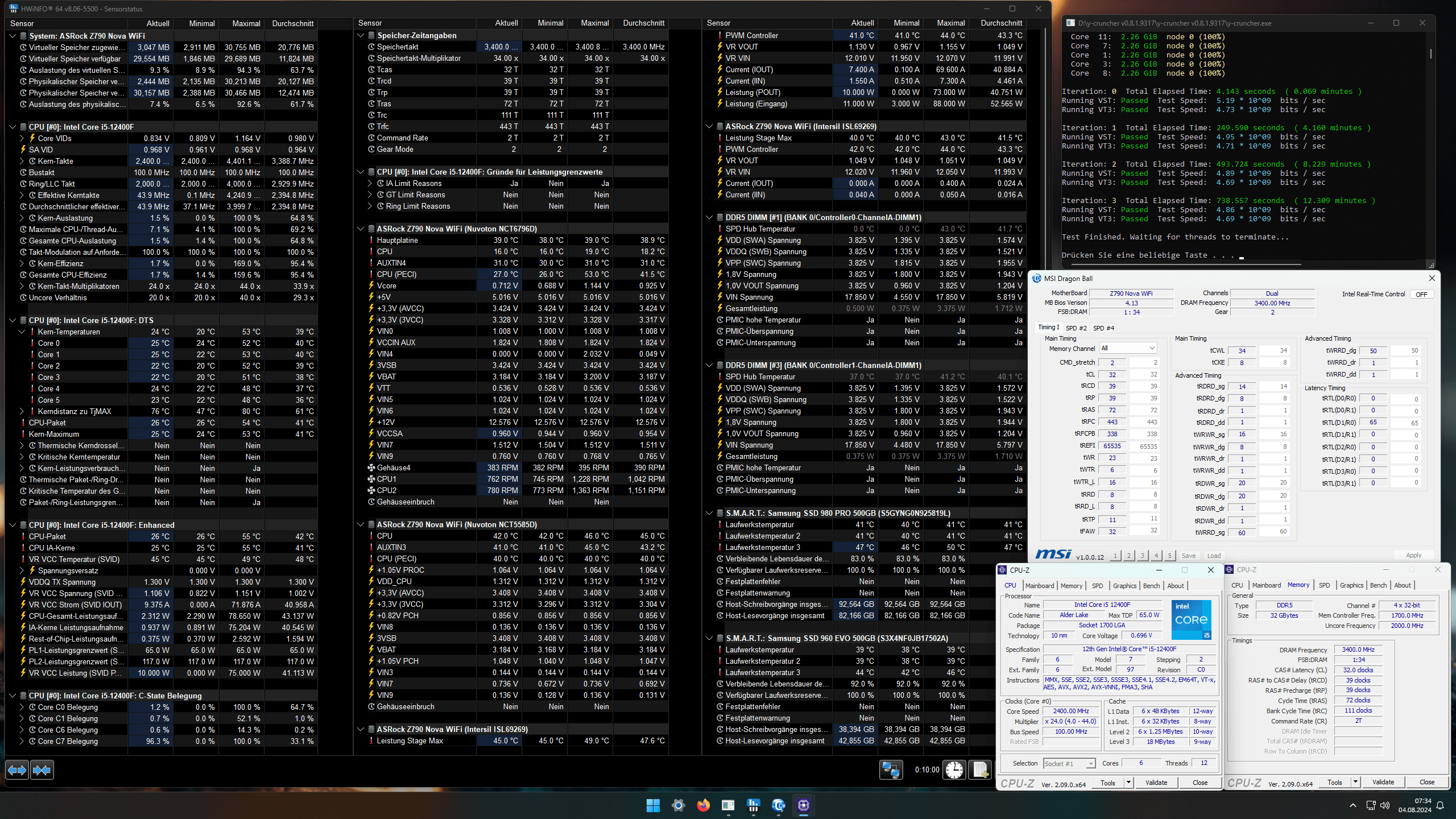
Task: Click Apply button in Dragon Ball
Action: [x=1414, y=555]
